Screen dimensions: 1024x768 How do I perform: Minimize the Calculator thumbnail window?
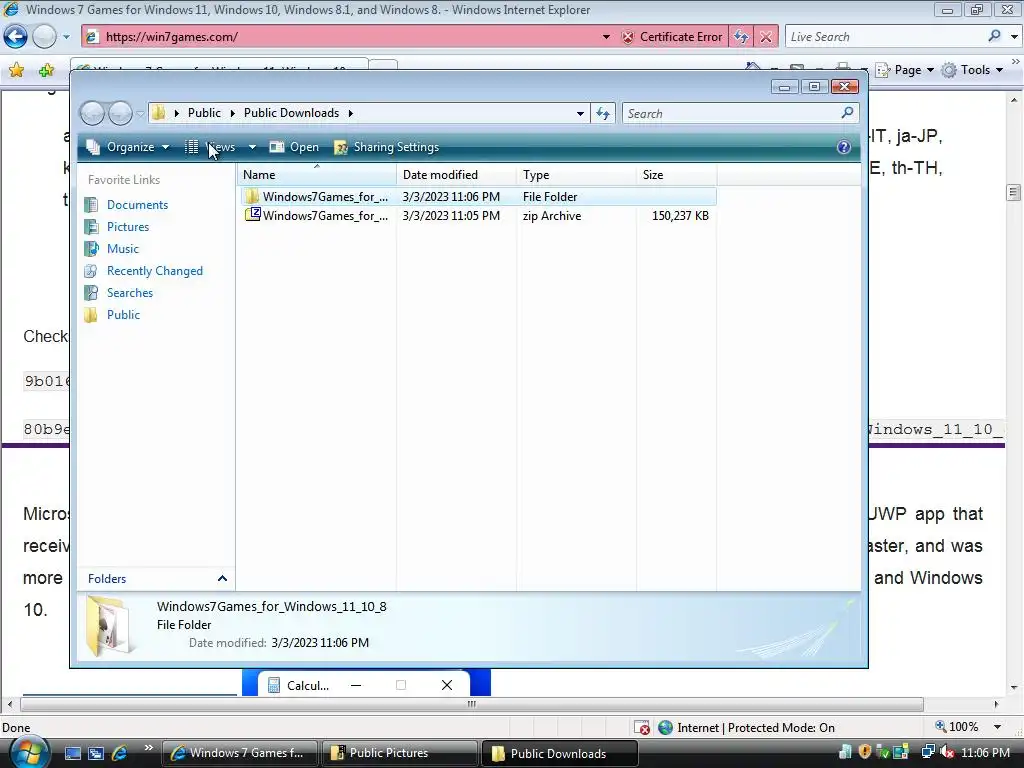pyautogui.click(x=356, y=685)
